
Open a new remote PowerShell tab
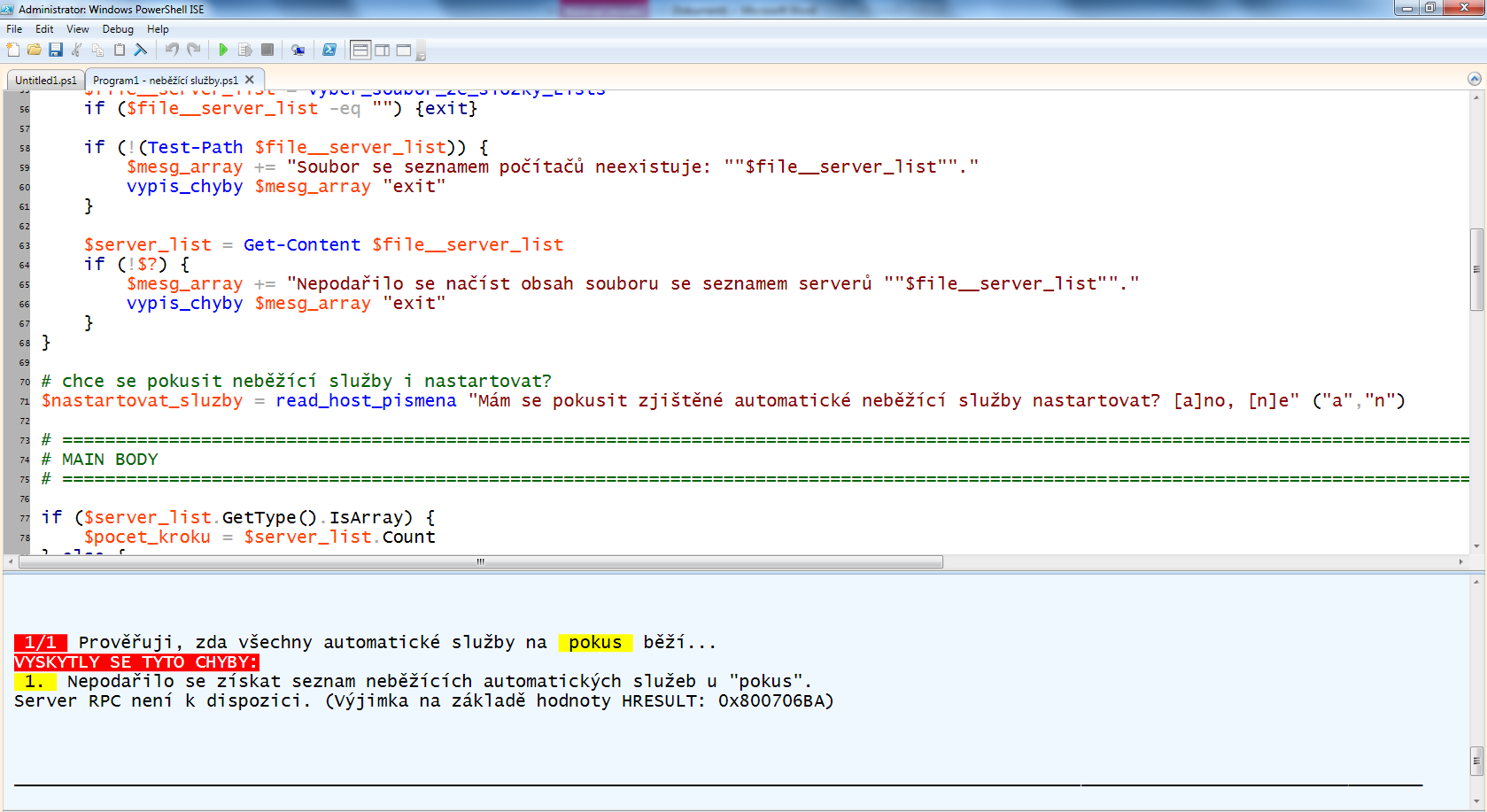coord(298,50)
